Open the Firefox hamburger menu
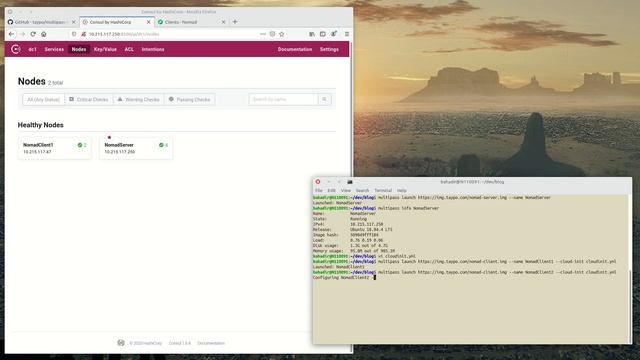Image resolution: width=640 pixels, height=360 pixels. tap(347, 34)
